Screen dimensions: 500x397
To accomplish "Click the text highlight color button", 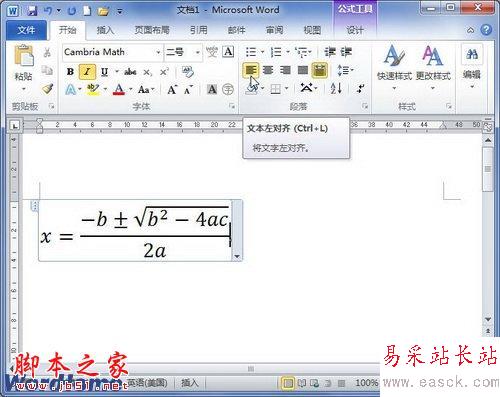I will pyautogui.click(x=92, y=89).
